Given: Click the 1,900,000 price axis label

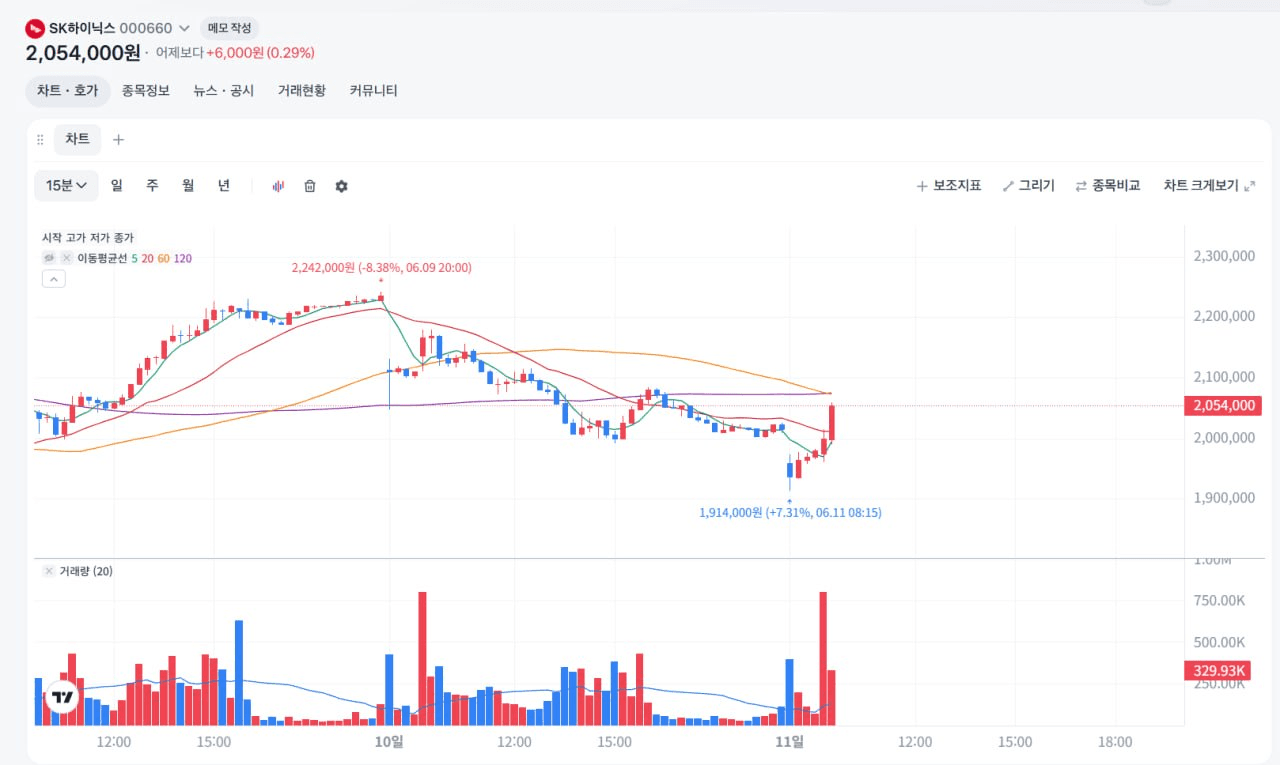Looking at the screenshot, I should pos(1224,498).
